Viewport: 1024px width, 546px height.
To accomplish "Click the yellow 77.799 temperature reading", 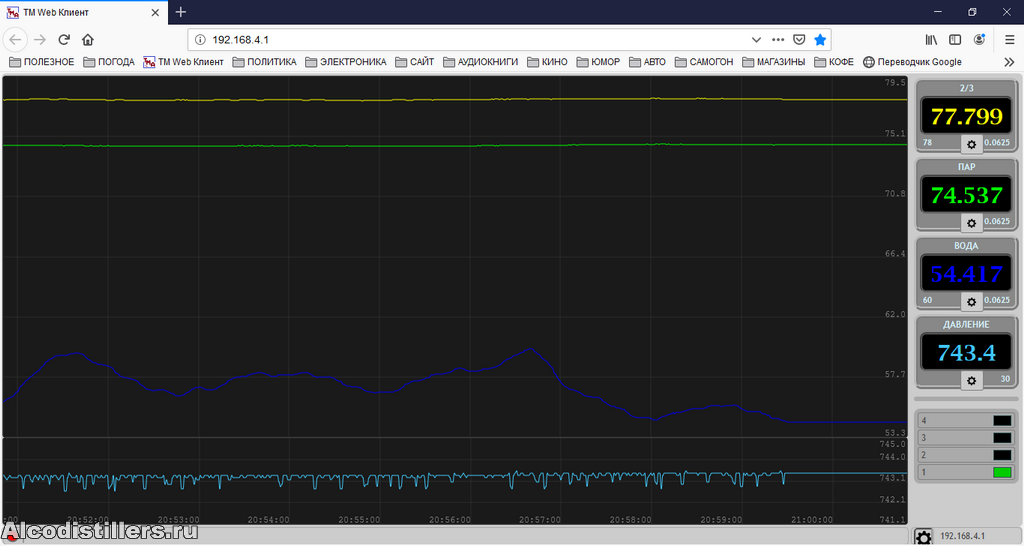I will coord(966,116).
